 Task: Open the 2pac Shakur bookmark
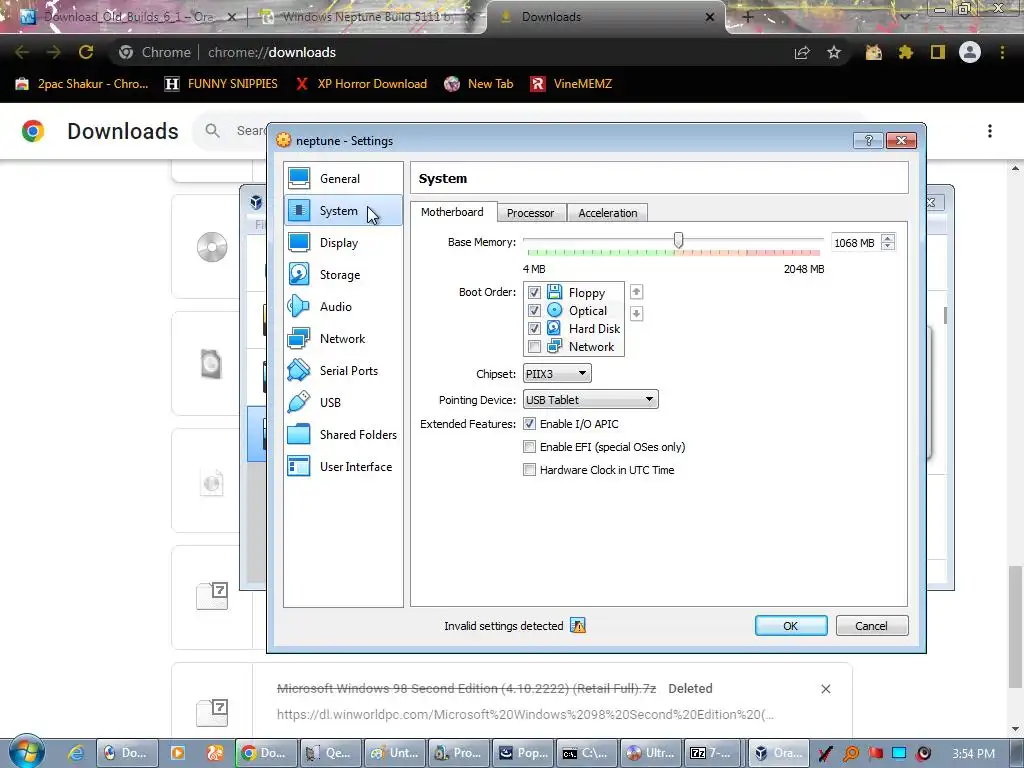[x=82, y=84]
